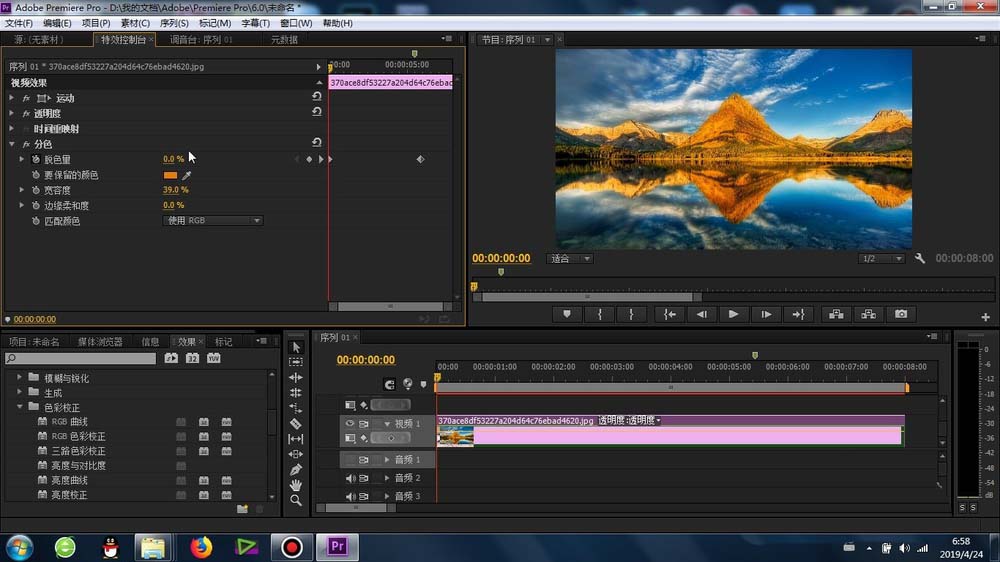Switch to the 媒体浏览器 tab
This screenshot has width=1000, height=562.
tap(100, 342)
